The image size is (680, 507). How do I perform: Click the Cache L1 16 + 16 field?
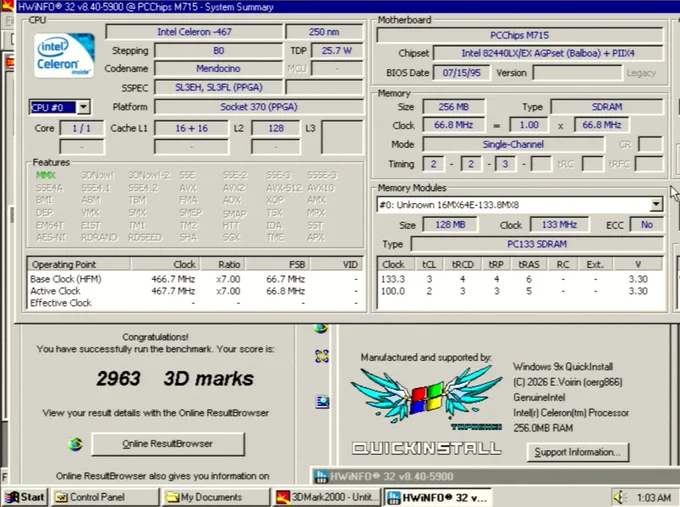pyautogui.click(x=191, y=128)
